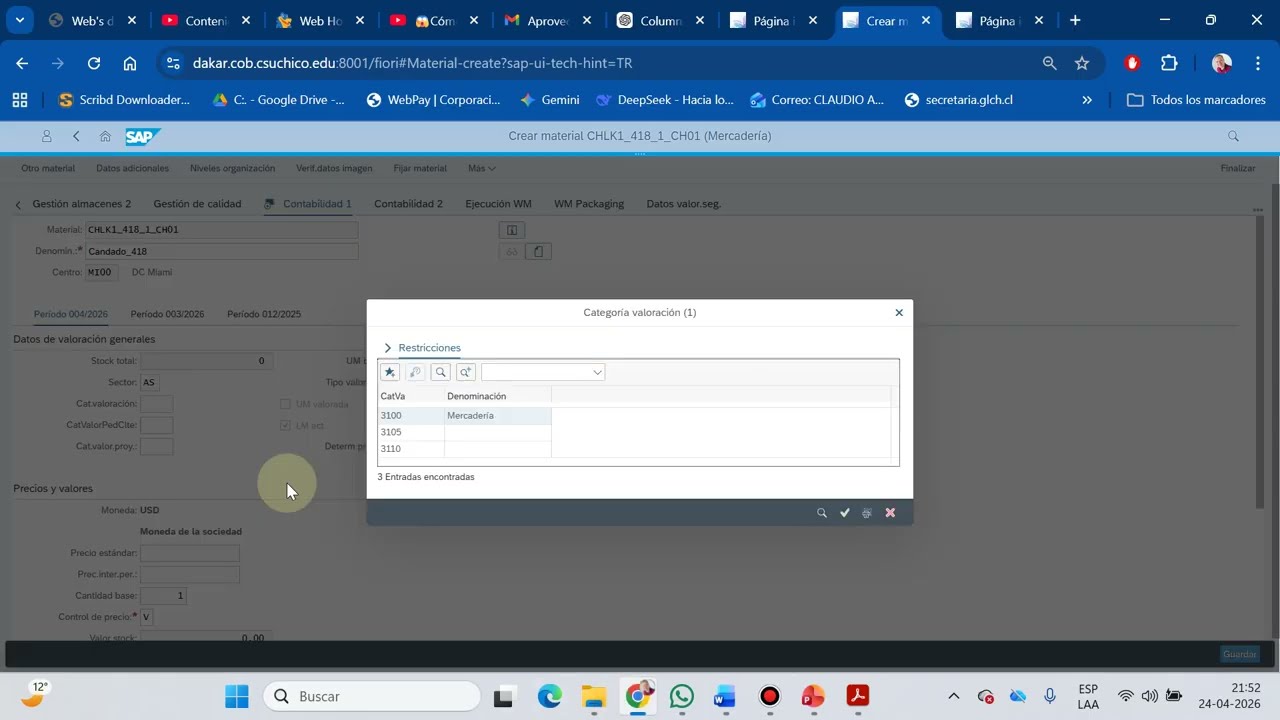Image resolution: width=1280 pixels, height=720 pixels.
Task: Select the Período 012/2025 tab
Action: click(264, 314)
